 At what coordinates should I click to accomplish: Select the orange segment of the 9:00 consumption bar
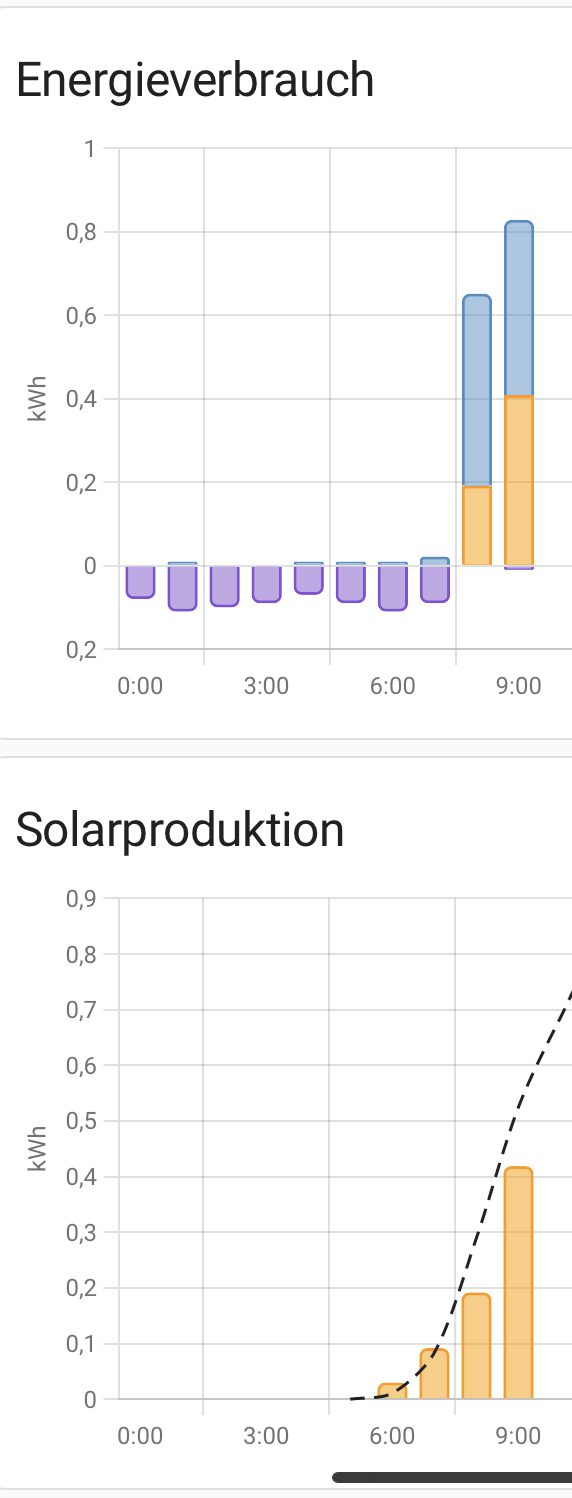(x=519, y=481)
